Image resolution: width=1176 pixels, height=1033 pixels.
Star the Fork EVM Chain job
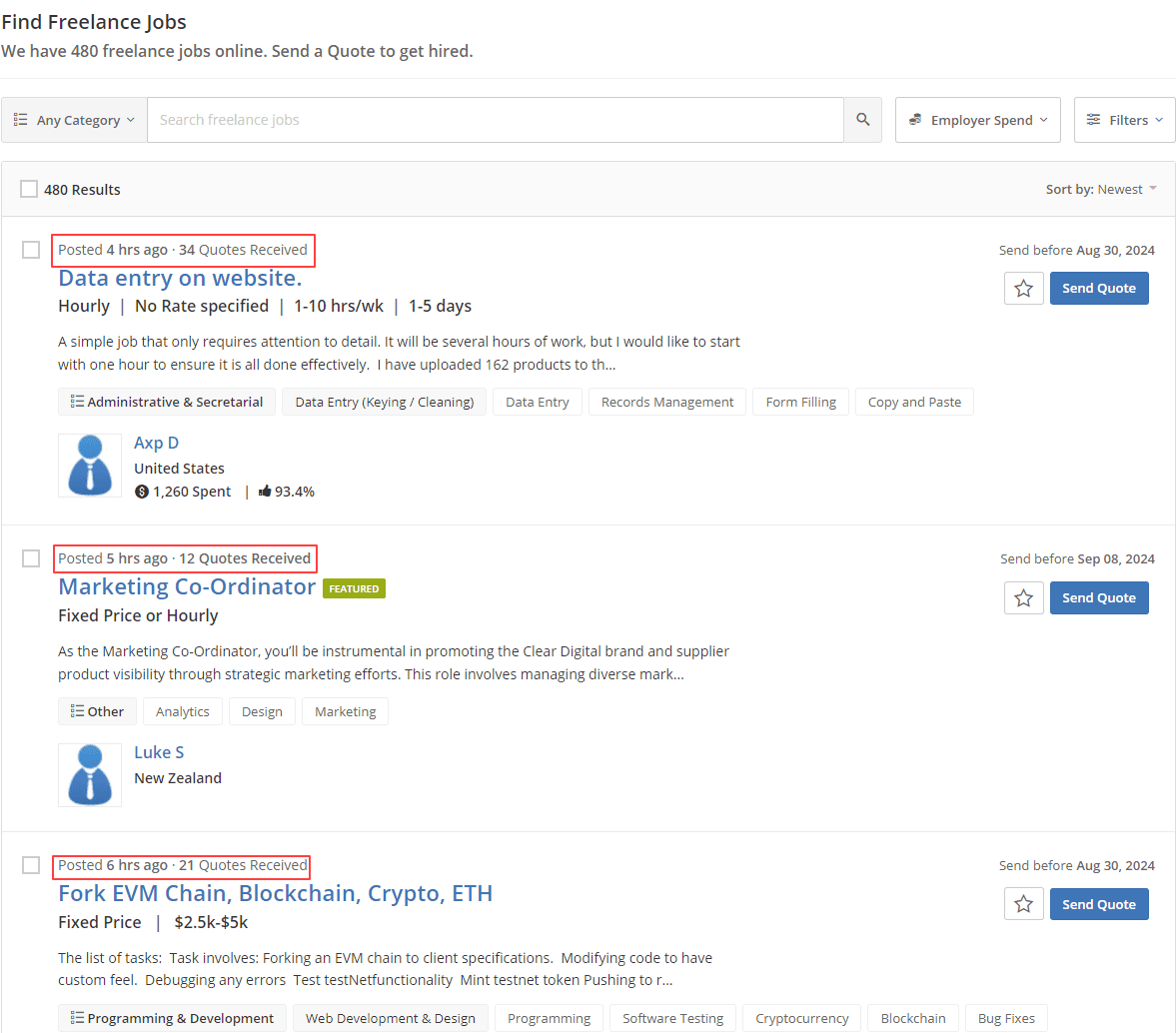[x=1024, y=904]
